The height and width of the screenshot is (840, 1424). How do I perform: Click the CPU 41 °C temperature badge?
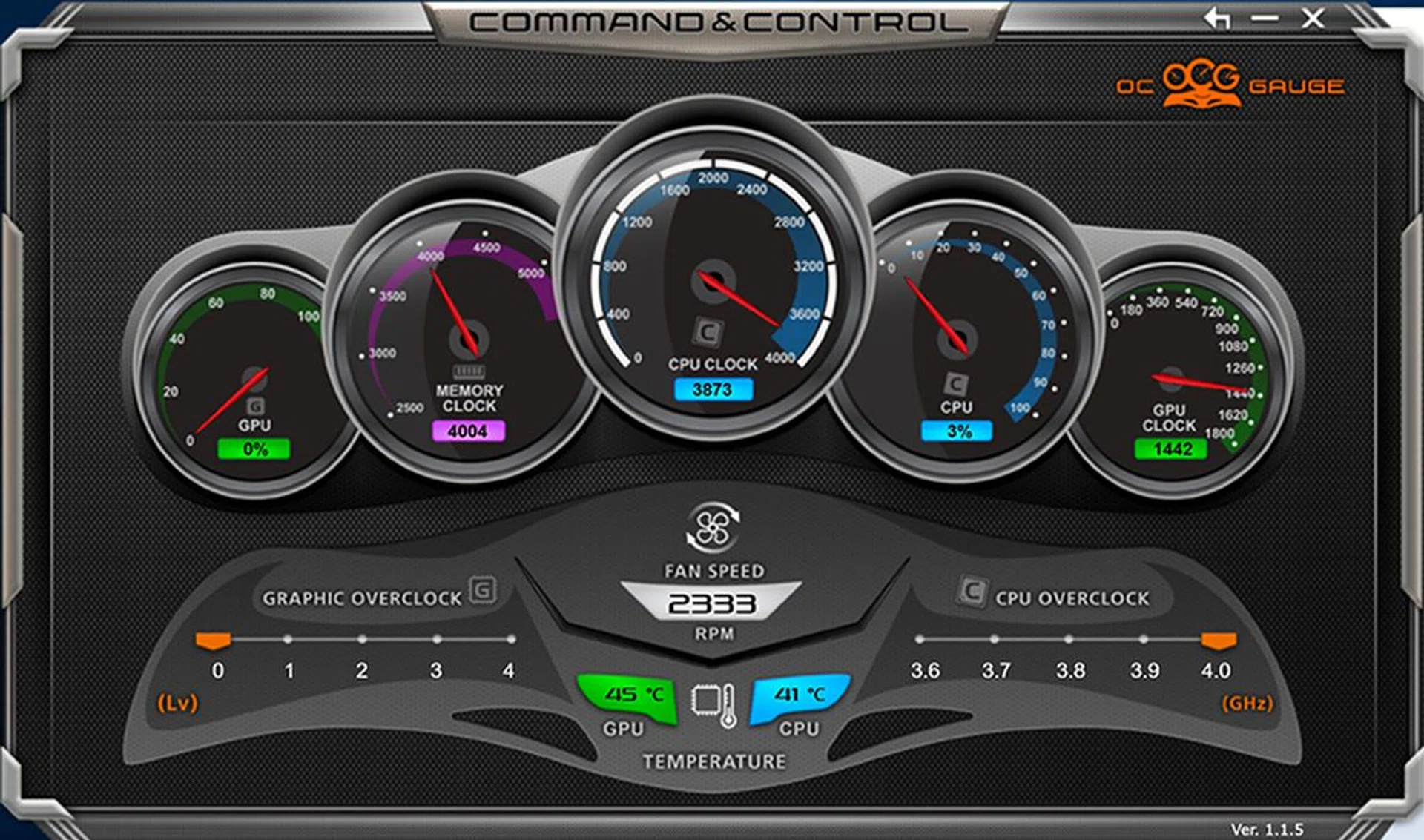pos(798,695)
